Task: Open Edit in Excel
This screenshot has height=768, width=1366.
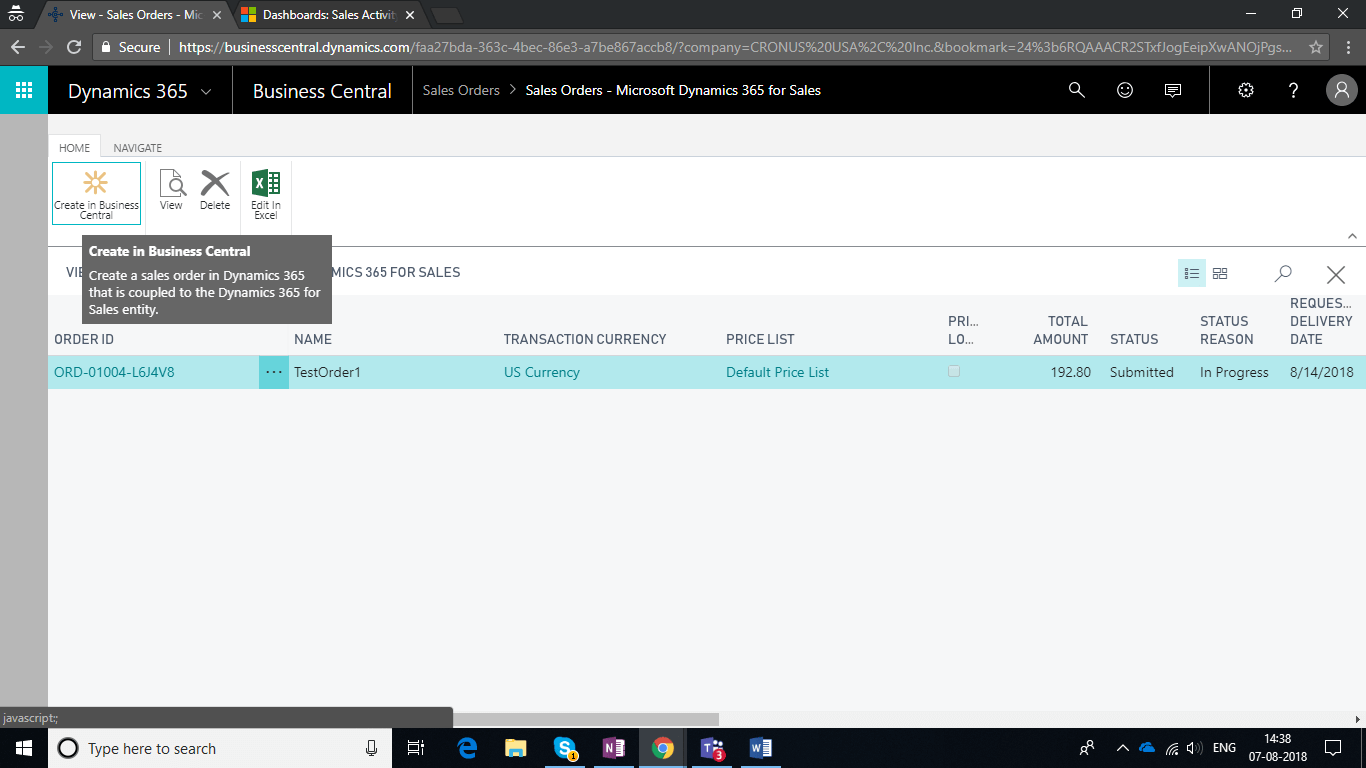Action: (x=266, y=192)
